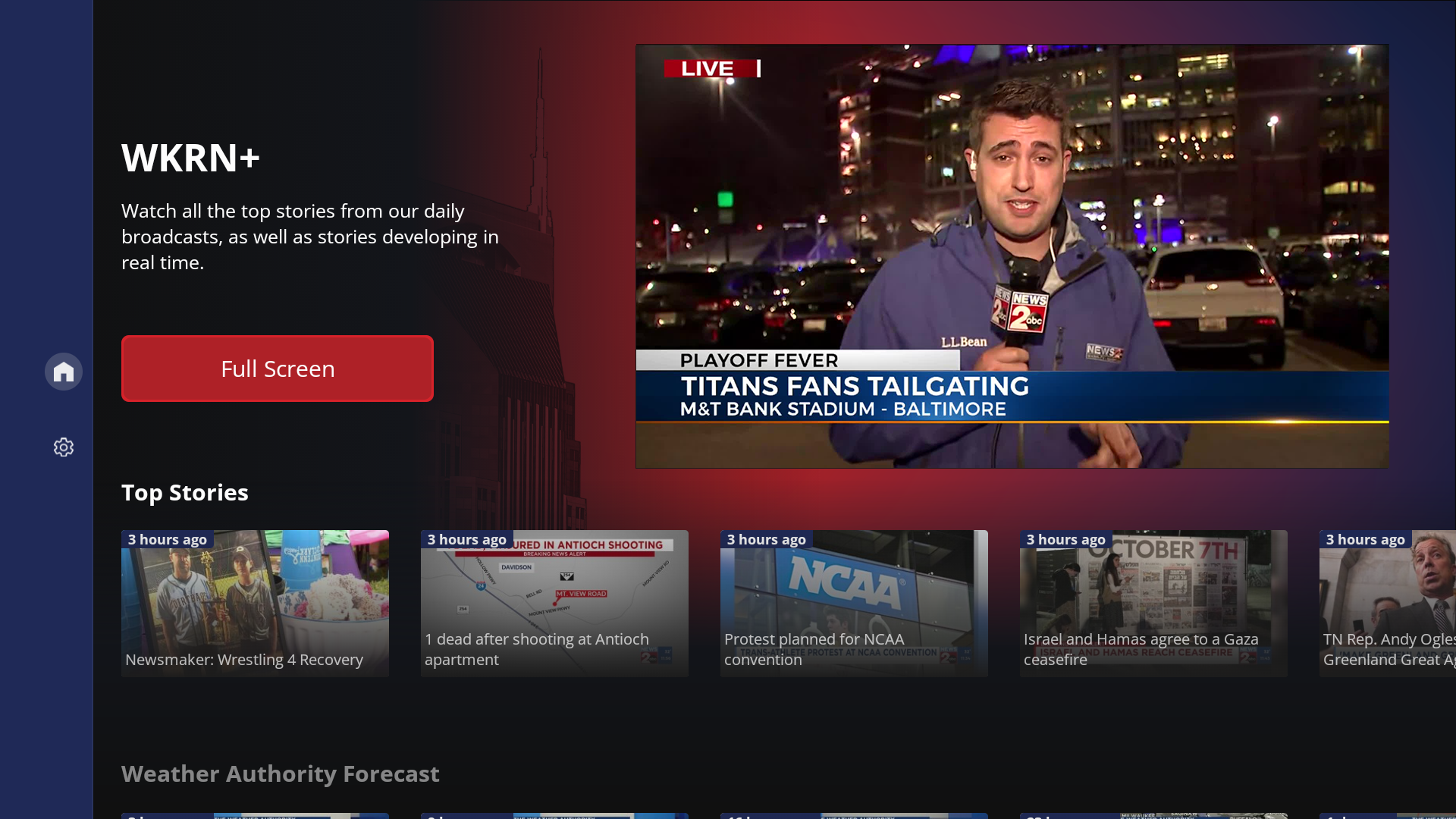Click the '3 hours ago' label on the Antioch shooting card
Screen dimensions: 1456x819
coord(467,540)
